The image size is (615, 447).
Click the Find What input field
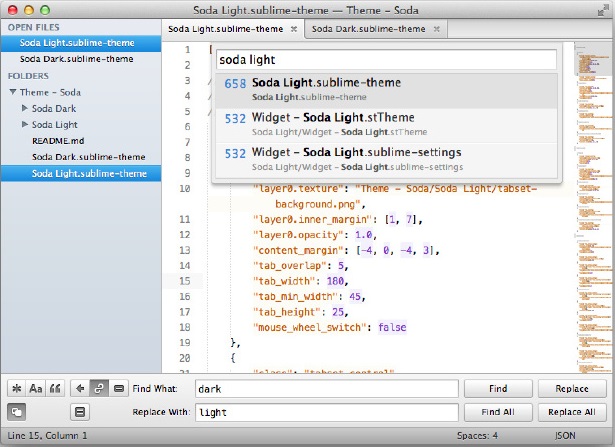tap(327, 389)
